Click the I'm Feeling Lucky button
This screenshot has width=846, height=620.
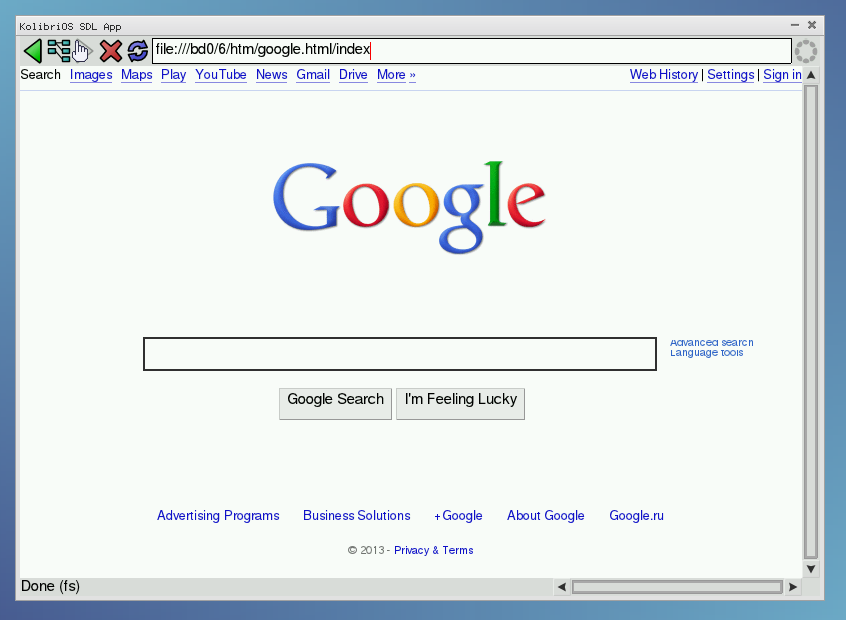point(460,400)
